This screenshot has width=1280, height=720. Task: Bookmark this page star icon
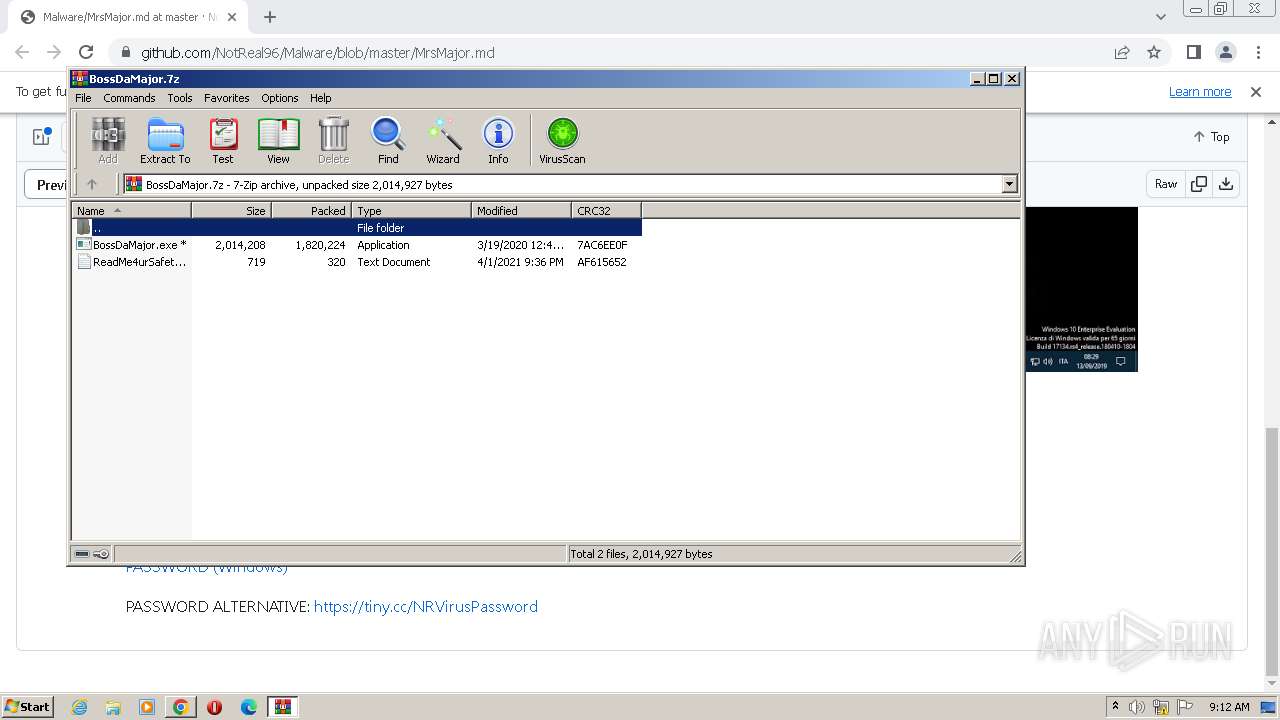tap(1154, 52)
